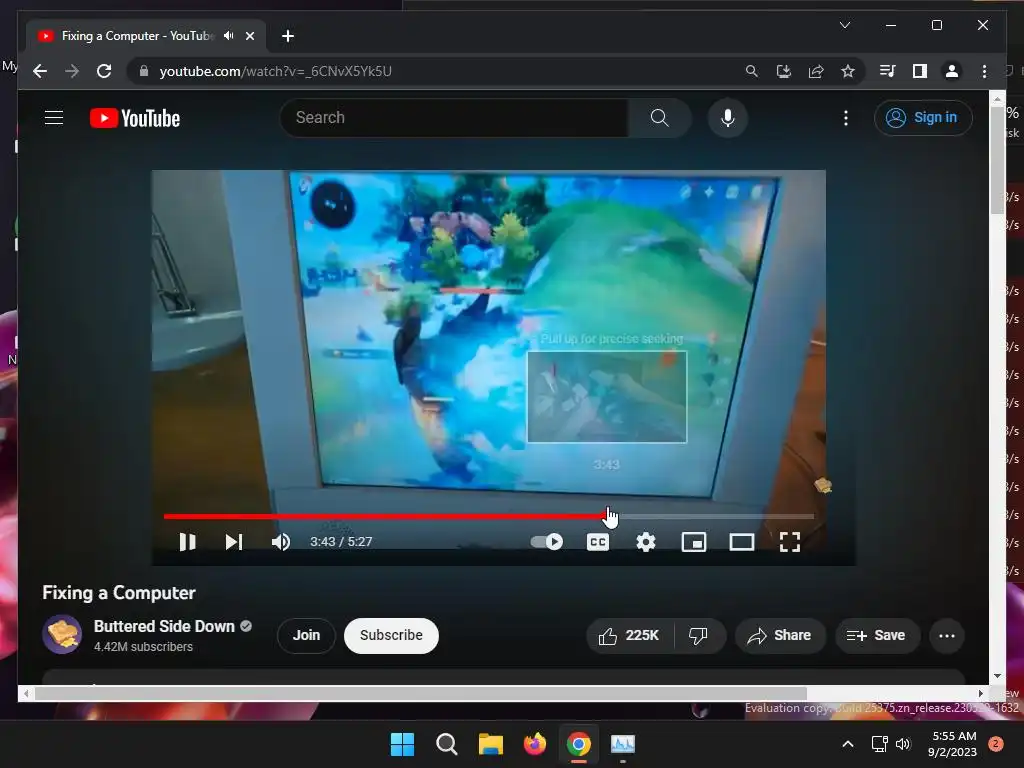Viewport: 1024px width, 768px height.
Task: Open Chrome three-dot menu
Action: click(x=984, y=71)
